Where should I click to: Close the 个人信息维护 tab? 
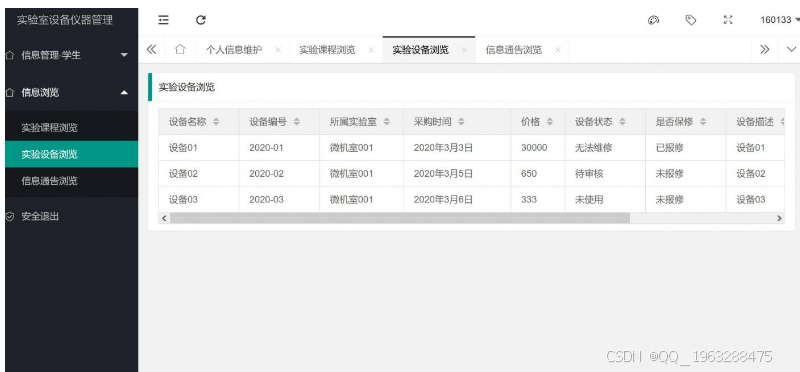pos(278,50)
